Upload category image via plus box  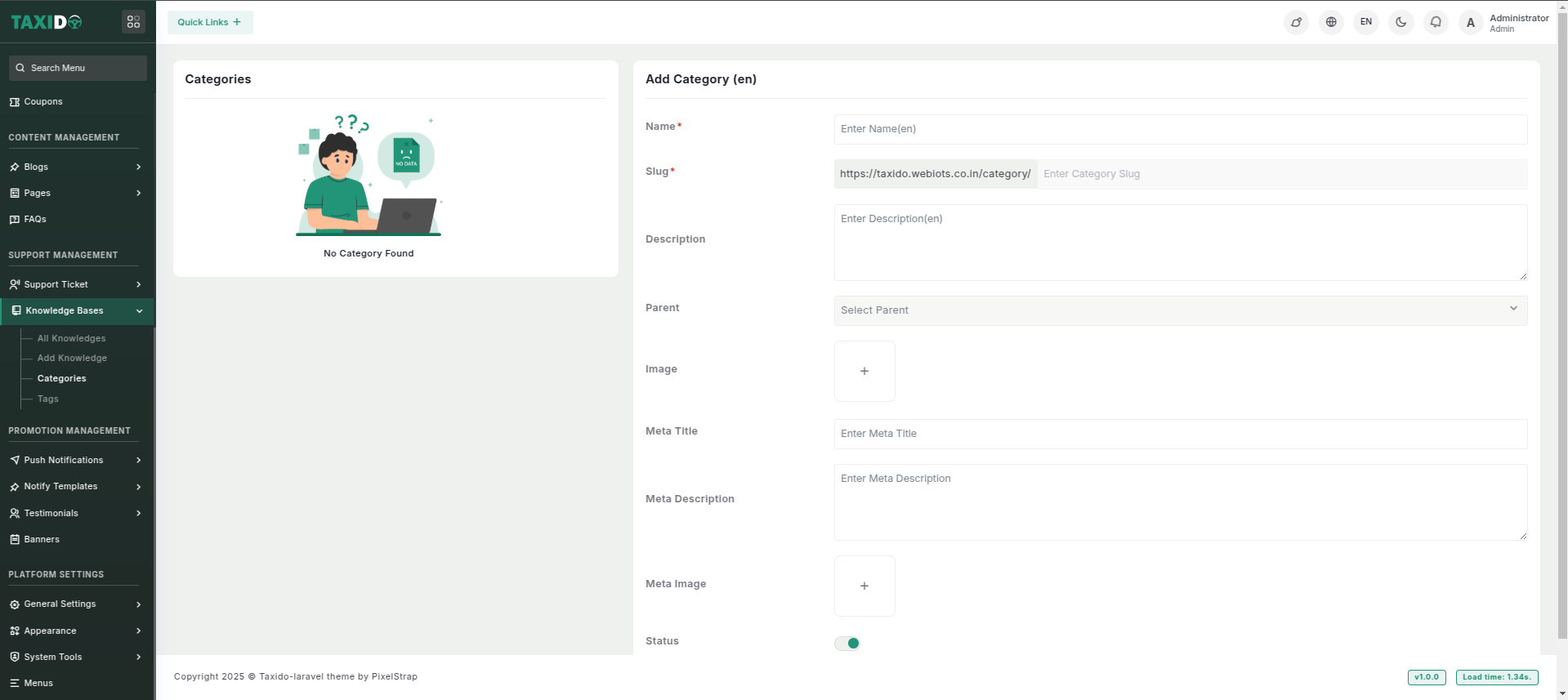click(864, 371)
